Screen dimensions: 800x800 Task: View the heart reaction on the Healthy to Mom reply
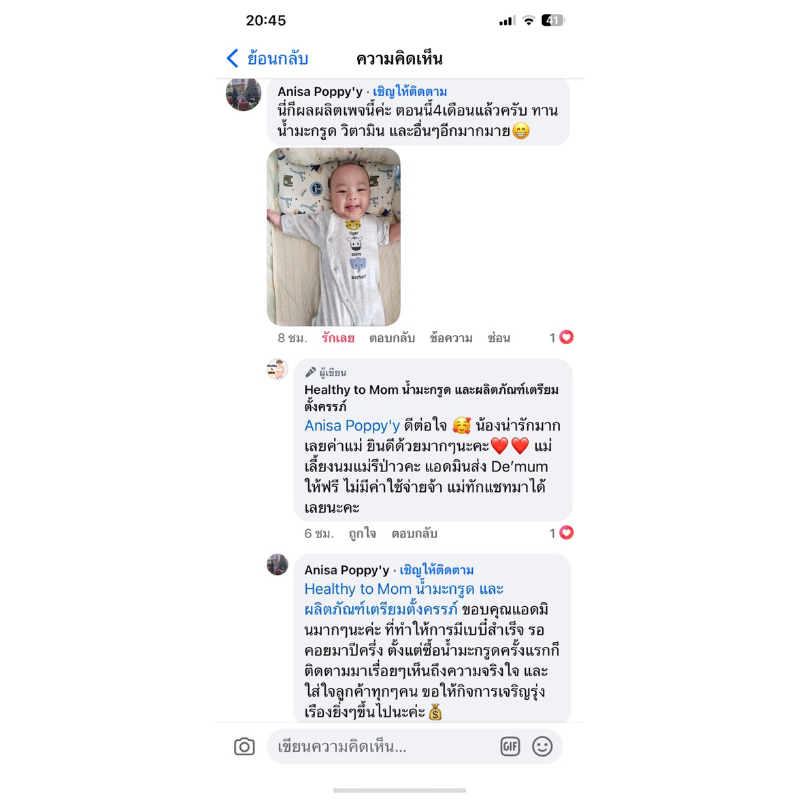point(562,533)
